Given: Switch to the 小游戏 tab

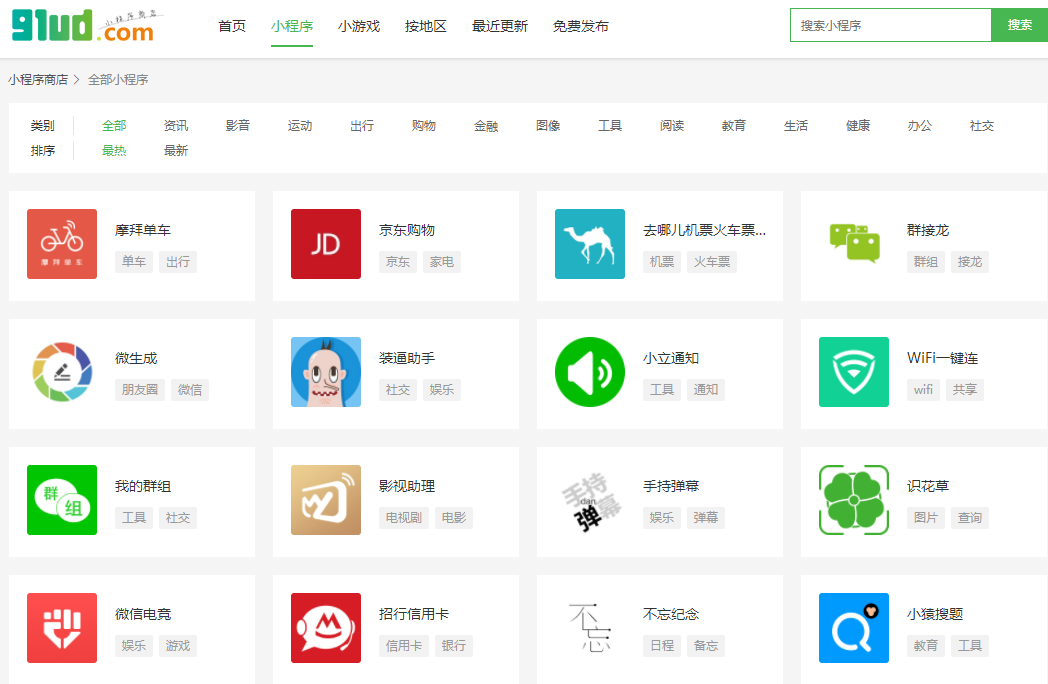Looking at the screenshot, I should coord(359,26).
